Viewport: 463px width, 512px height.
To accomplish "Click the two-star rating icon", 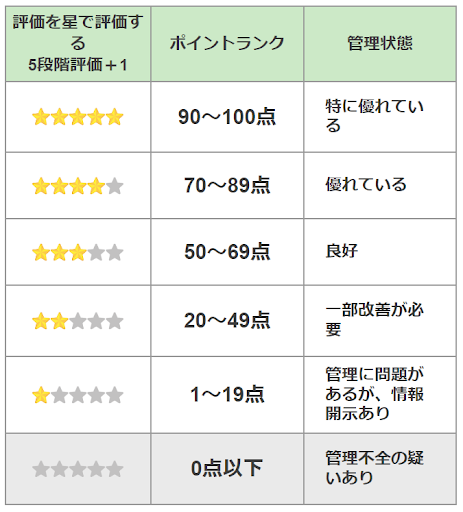I will (78, 321).
